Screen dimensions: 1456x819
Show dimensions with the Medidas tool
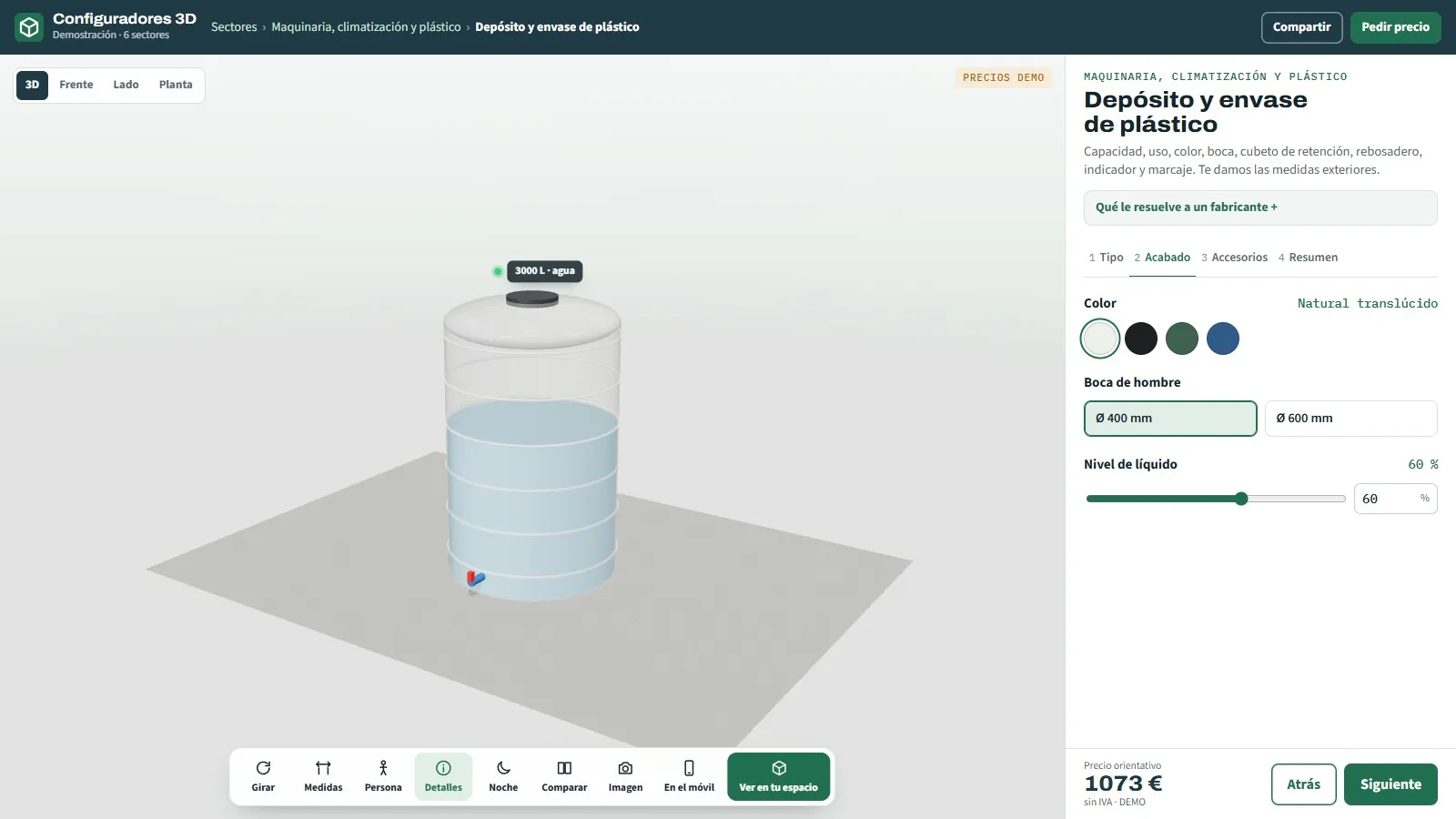pyautogui.click(x=323, y=776)
